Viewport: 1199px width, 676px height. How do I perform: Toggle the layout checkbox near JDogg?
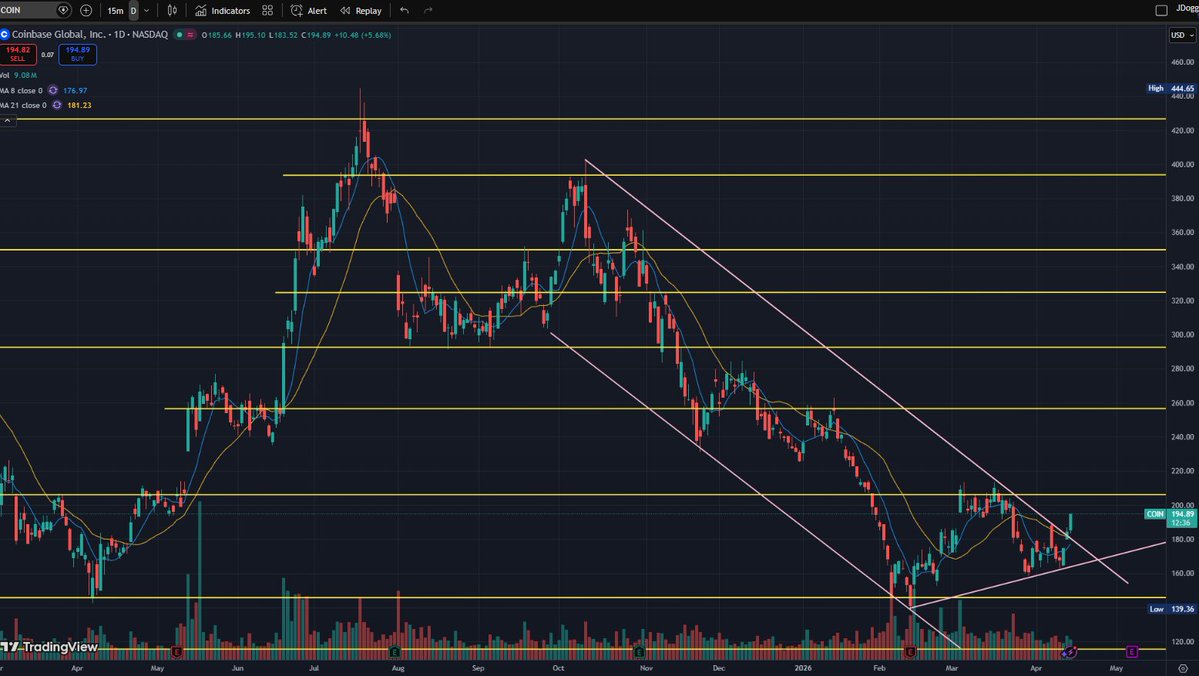click(x=1161, y=10)
